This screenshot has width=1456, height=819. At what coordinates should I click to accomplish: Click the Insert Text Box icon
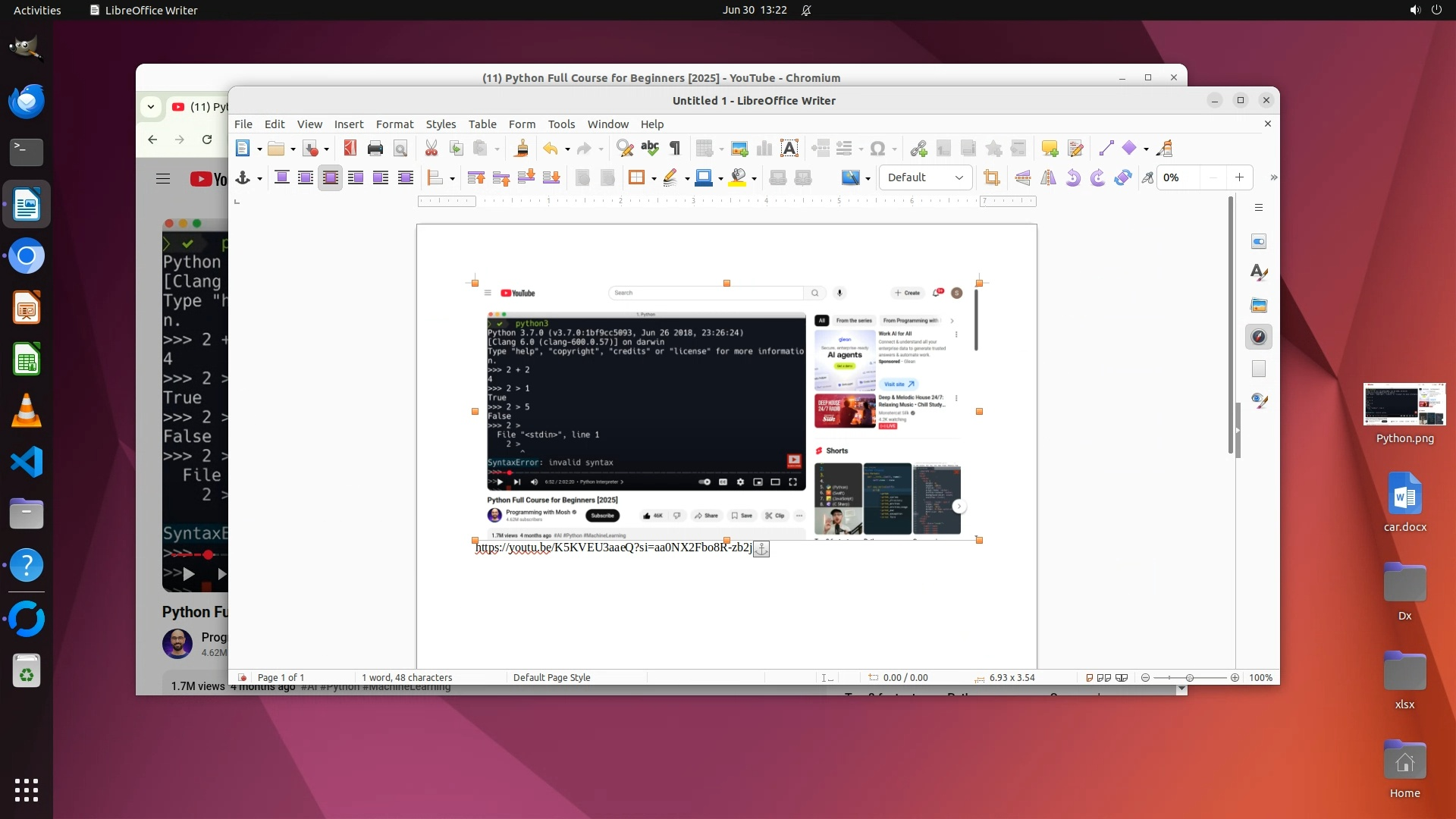click(789, 149)
